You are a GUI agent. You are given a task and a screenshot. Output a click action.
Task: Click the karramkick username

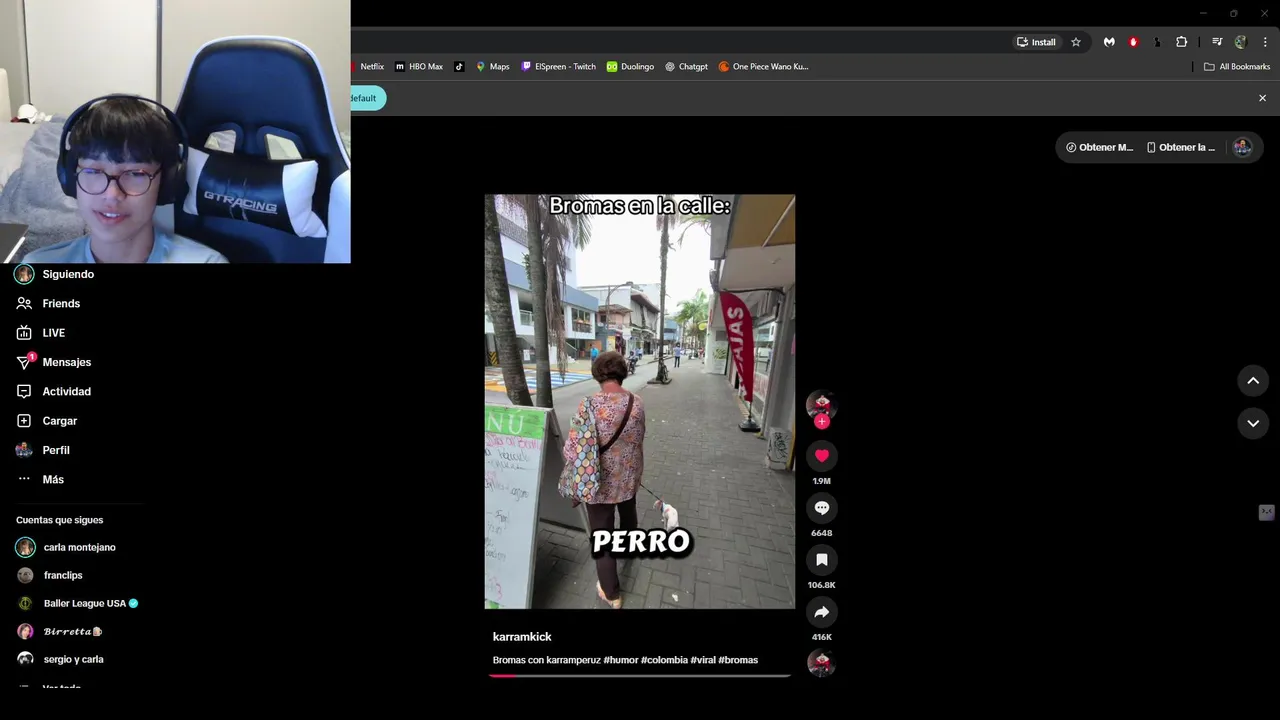[522, 637]
